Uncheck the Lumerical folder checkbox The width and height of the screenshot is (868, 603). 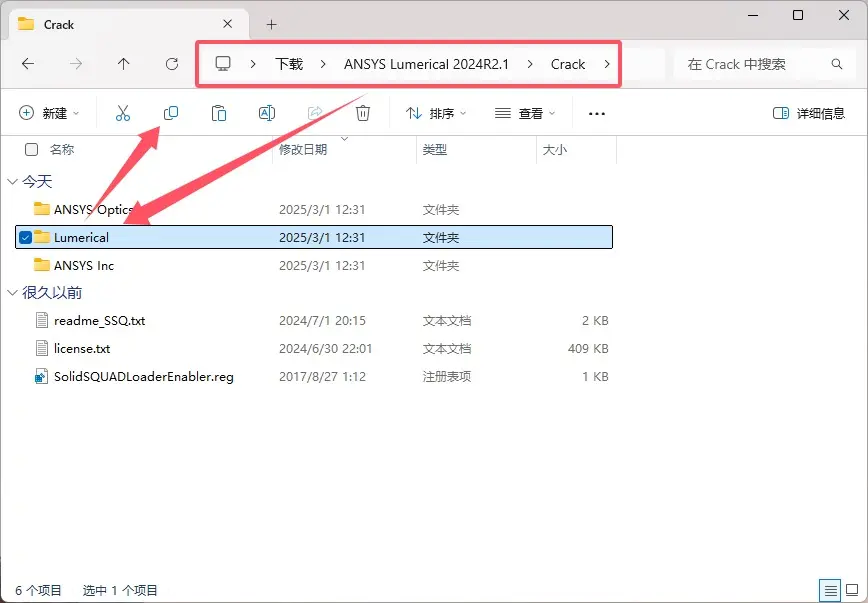click(26, 238)
